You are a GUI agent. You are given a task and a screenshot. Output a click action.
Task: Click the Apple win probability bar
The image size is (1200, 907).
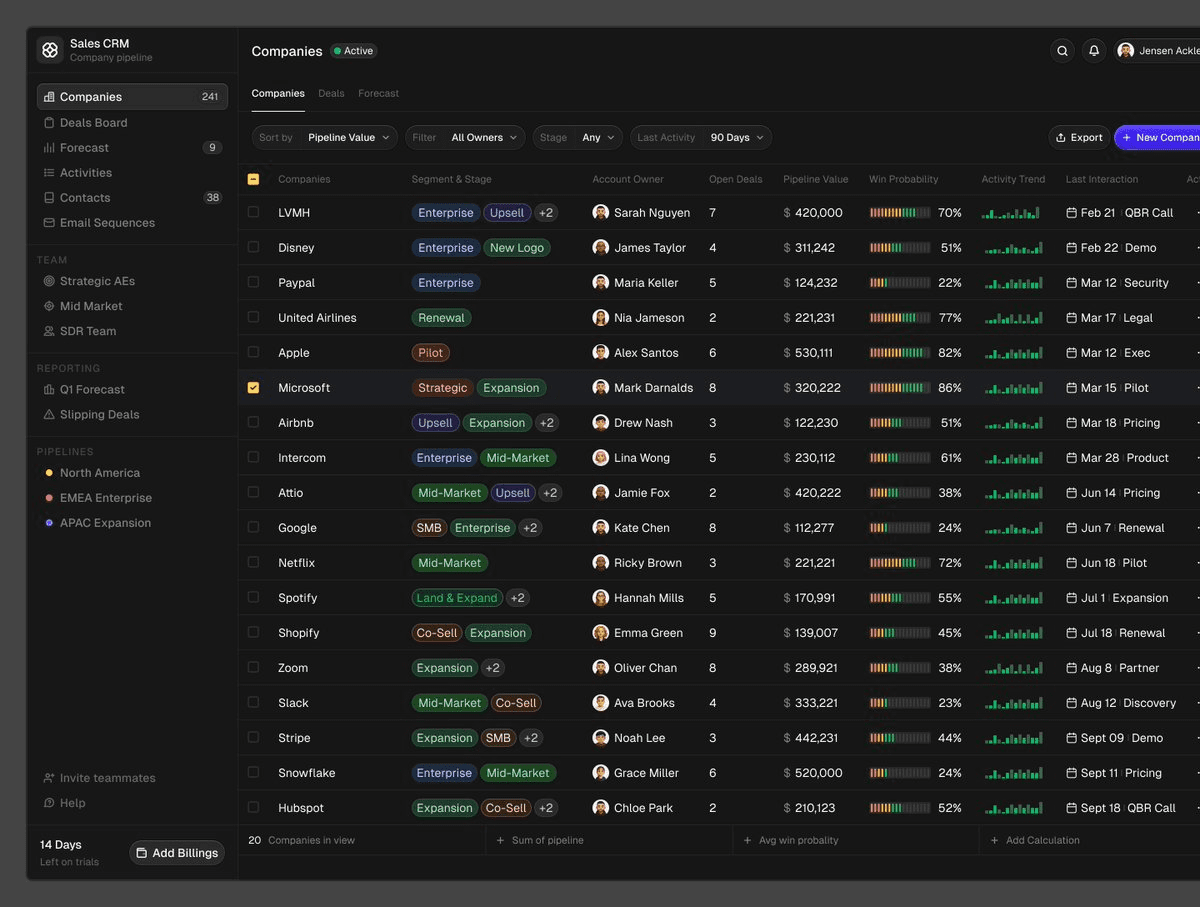tap(900, 353)
